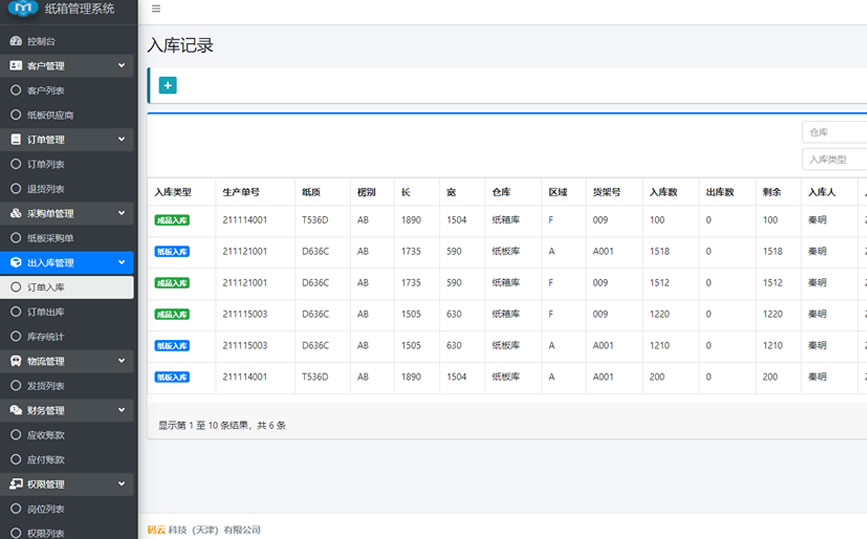Collapse the 出入库管理 chevron
The width and height of the screenshot is (867, 539).
(121, 262)
